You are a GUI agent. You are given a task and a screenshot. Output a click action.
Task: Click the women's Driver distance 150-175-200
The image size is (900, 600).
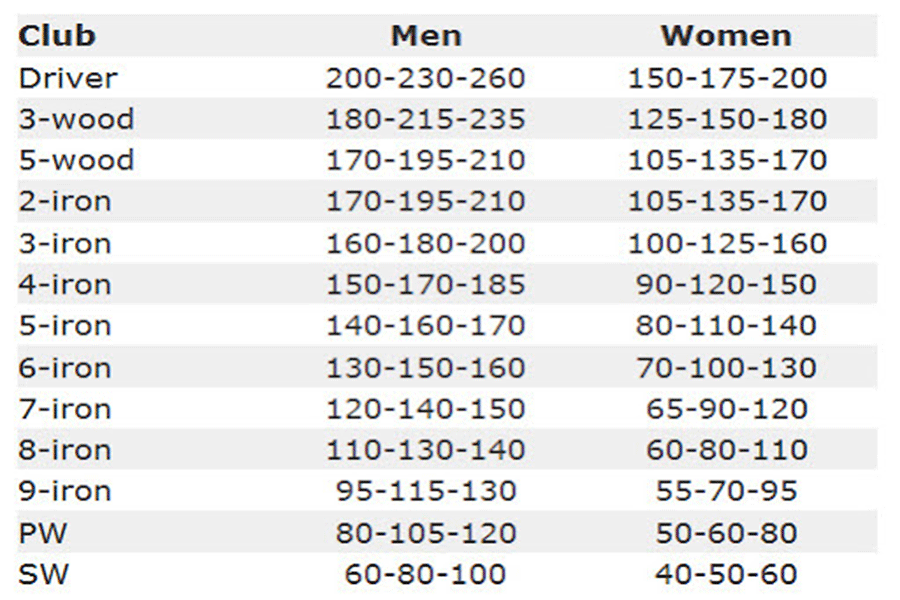coord(727,78)
